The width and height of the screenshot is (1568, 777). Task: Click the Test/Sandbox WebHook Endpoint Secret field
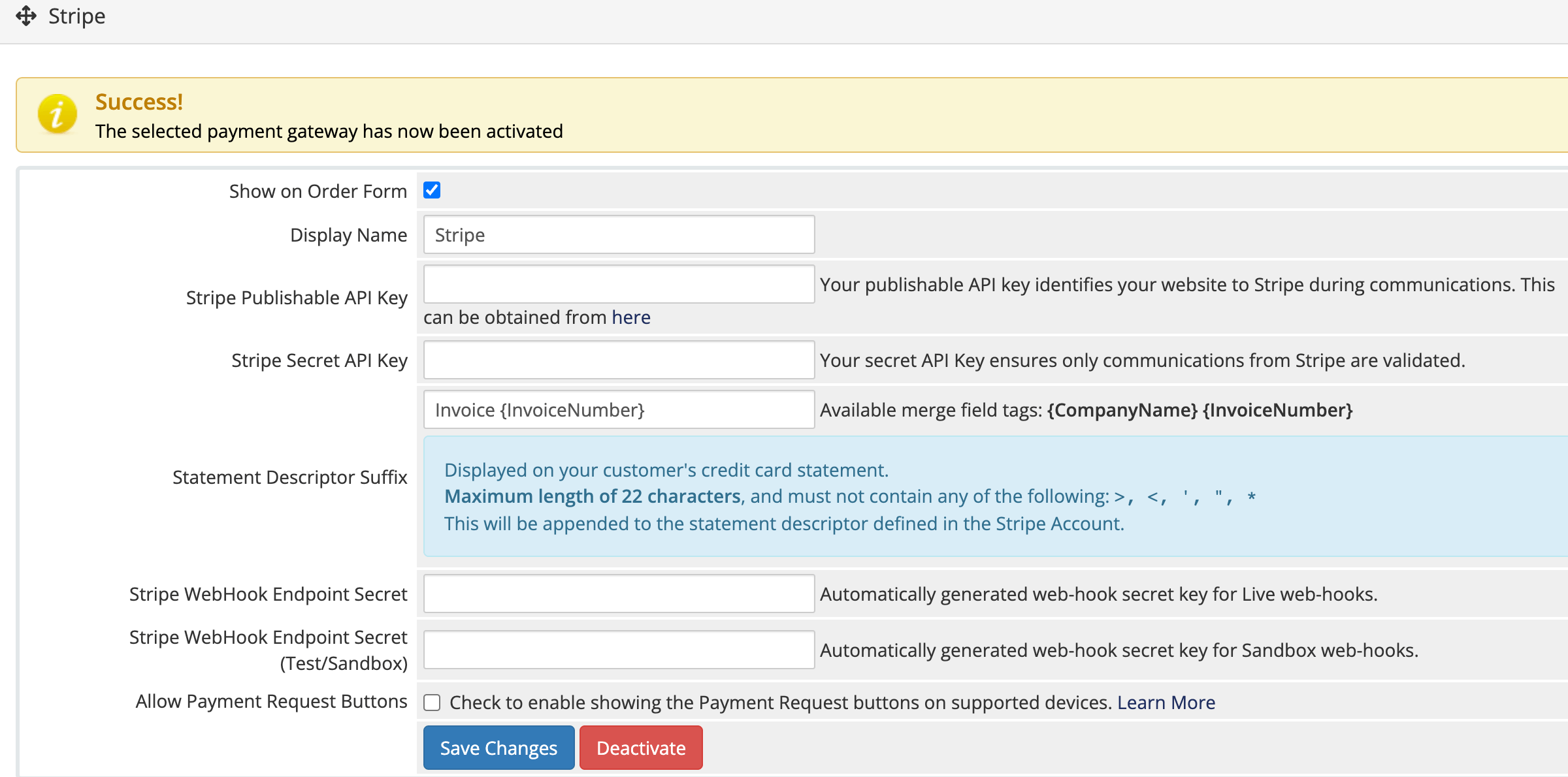[619, 650]
